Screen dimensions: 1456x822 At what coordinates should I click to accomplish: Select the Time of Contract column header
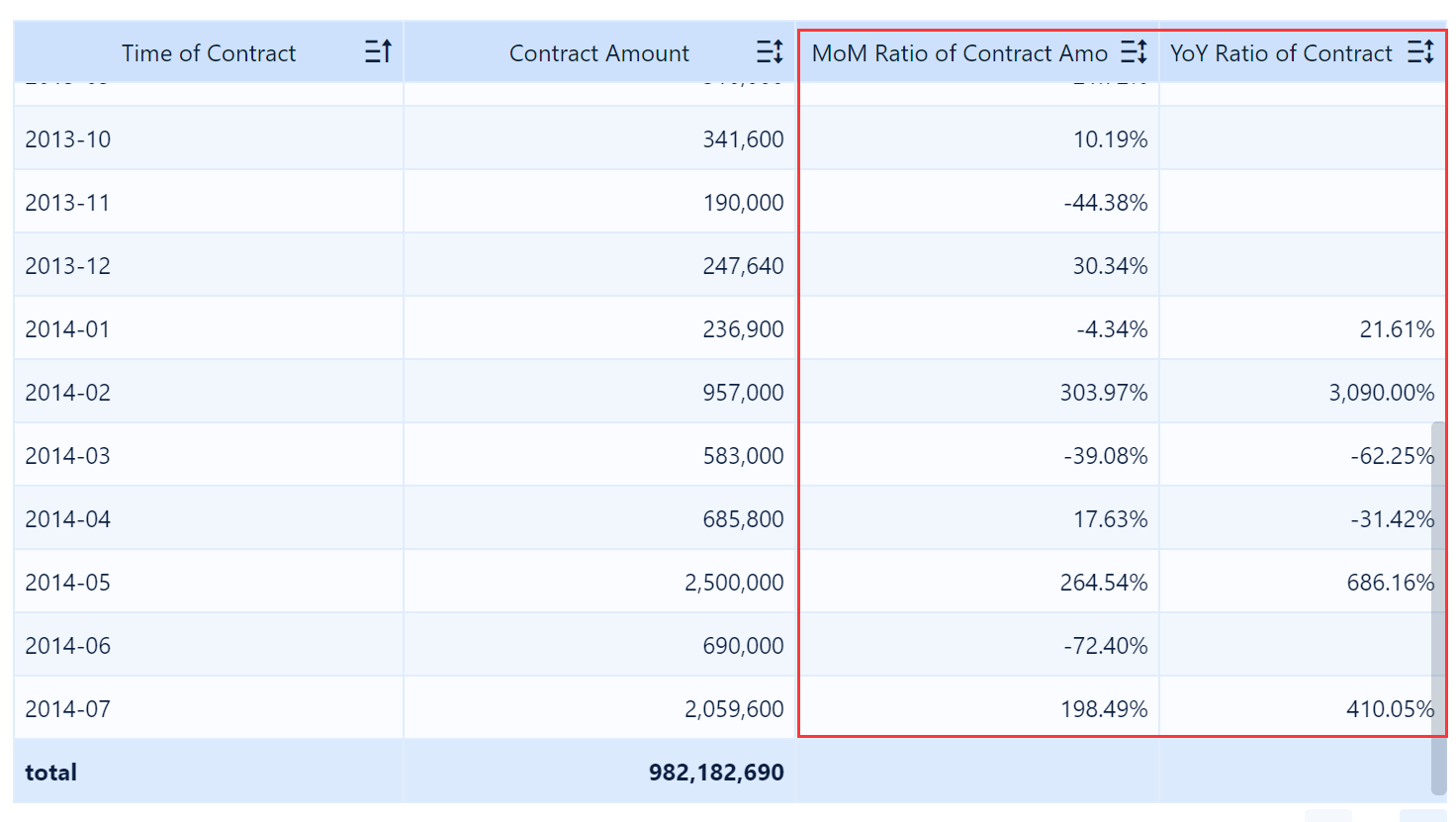(209, 53)
